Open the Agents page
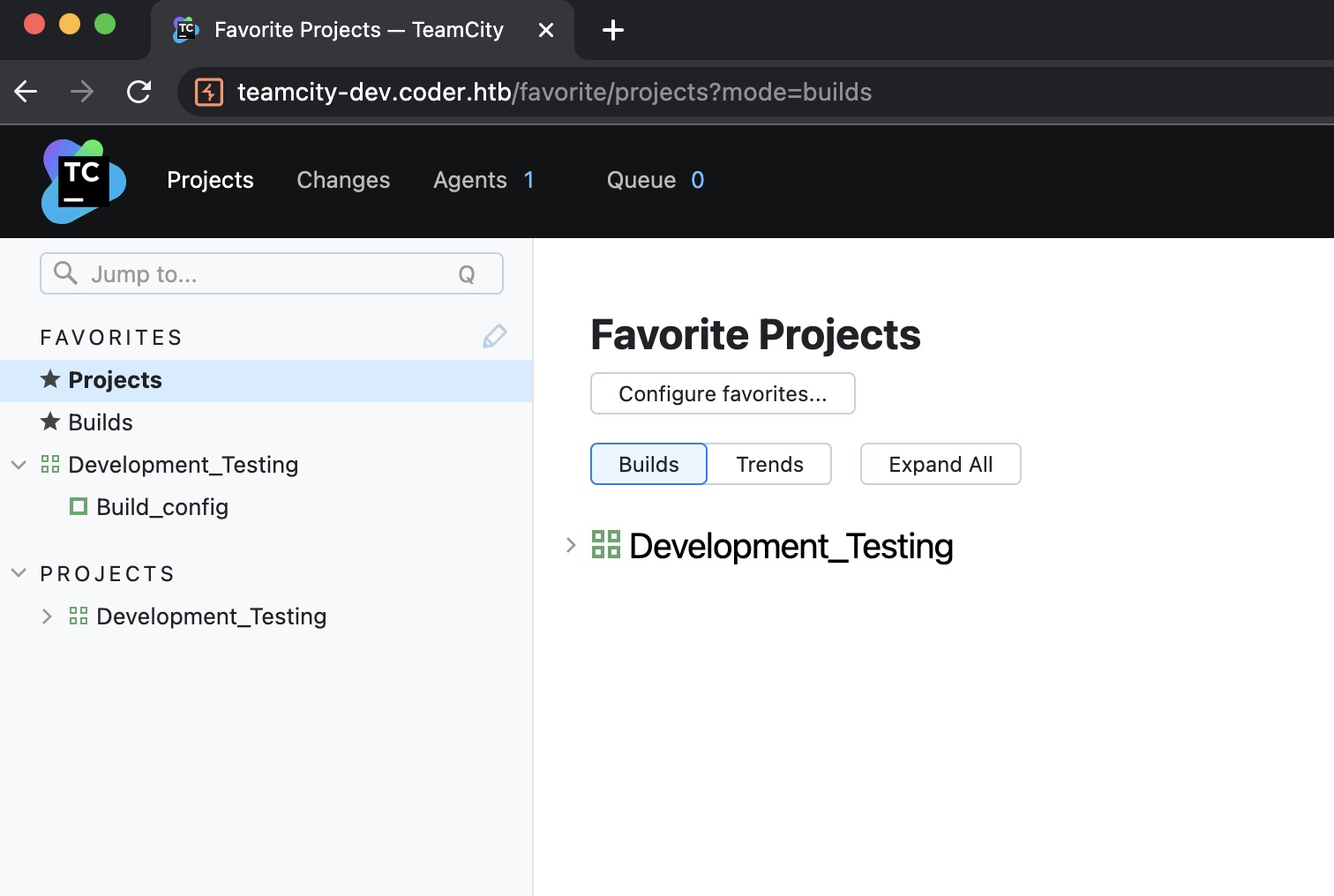 [x=470, y=180]
